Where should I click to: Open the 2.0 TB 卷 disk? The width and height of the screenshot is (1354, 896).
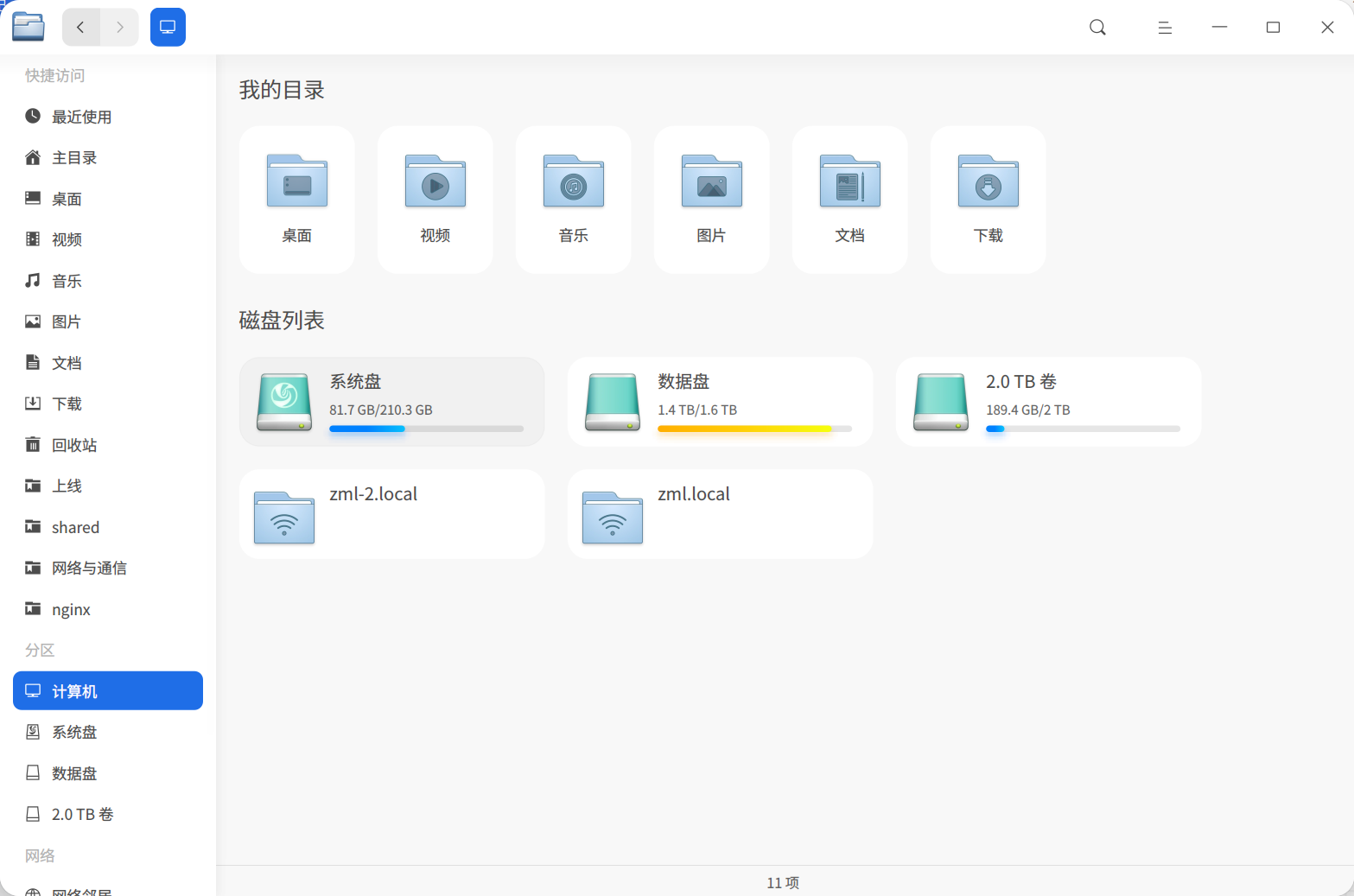click(x=1047, y=402)
